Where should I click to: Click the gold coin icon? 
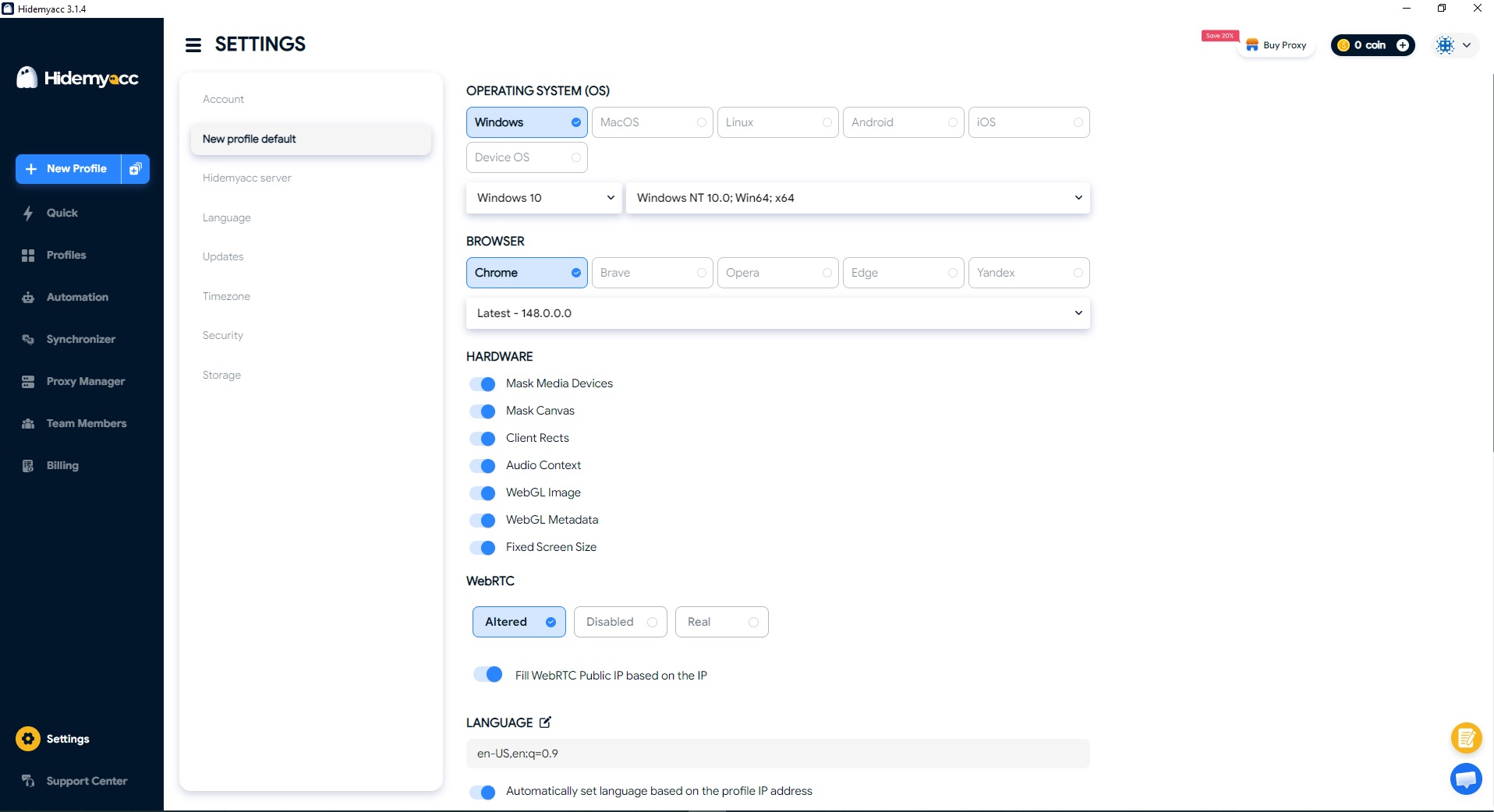1344,45
